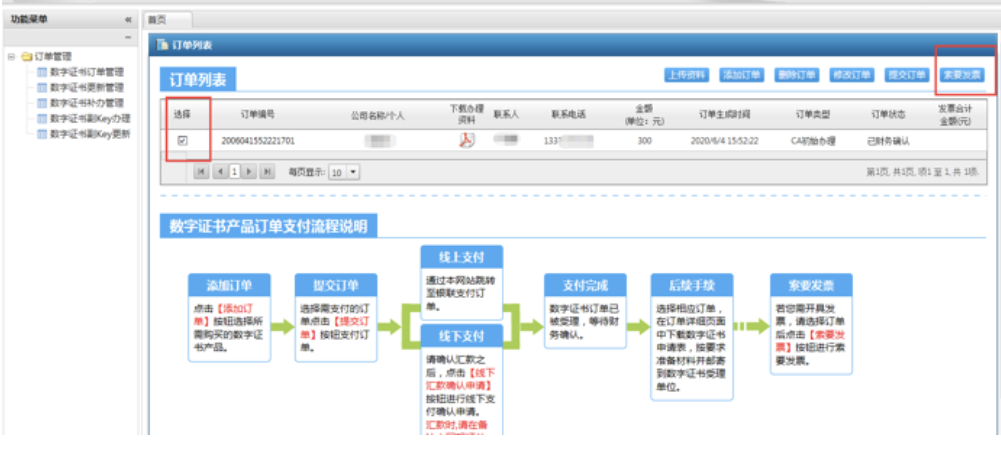Screen dimensions: 1001x474
Task: Collapse the 功能菜单 sidebar with double-arrow icon
Action: (128, 20)
